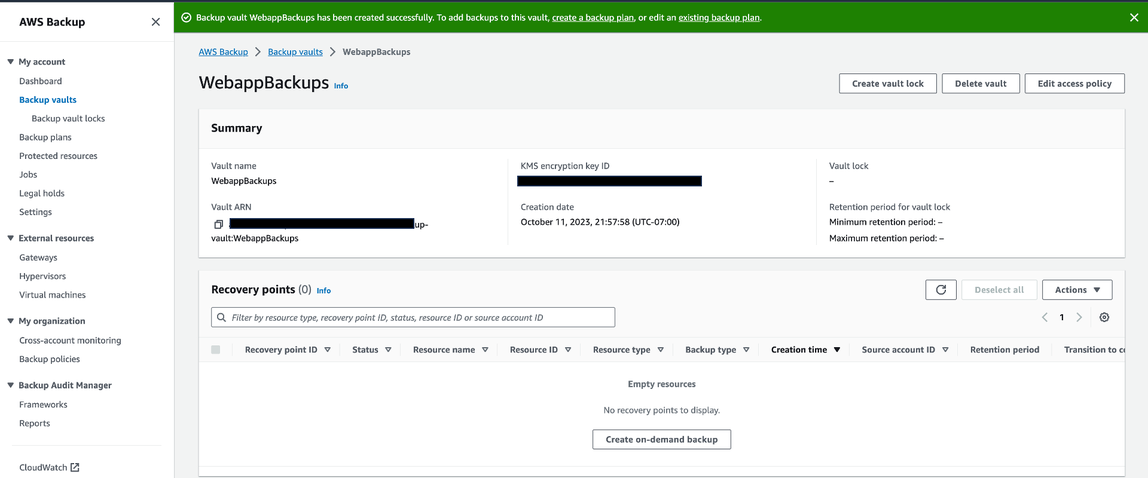
Task: Open Backup vaults in sidebar
Action: [48, 100]
